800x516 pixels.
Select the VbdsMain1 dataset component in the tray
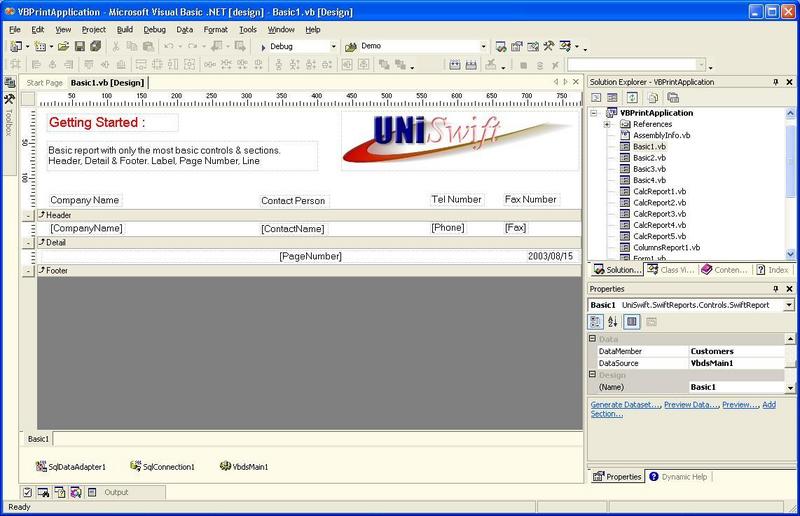coord(244,466)
